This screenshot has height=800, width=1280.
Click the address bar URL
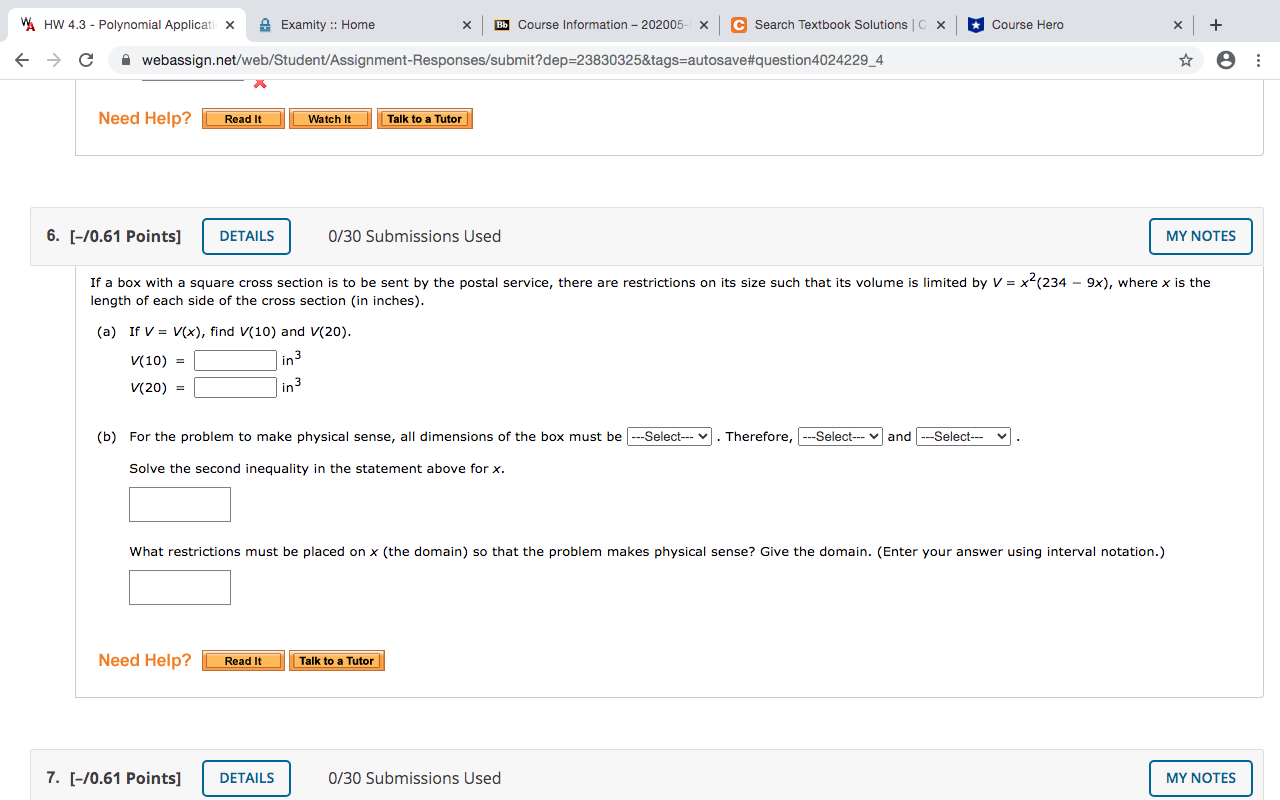pyautogui.click(x=512, y=60)
